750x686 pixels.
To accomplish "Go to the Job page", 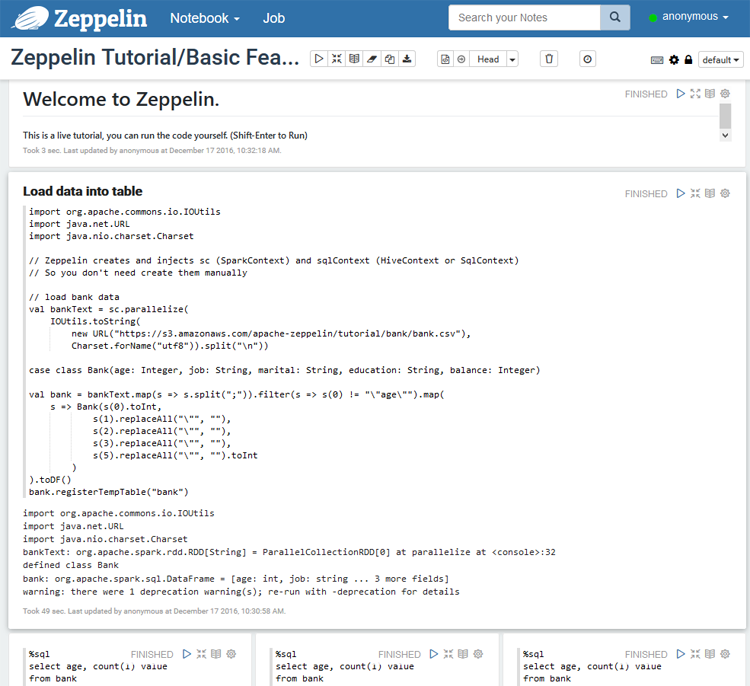I will click(x=273, y=18).
